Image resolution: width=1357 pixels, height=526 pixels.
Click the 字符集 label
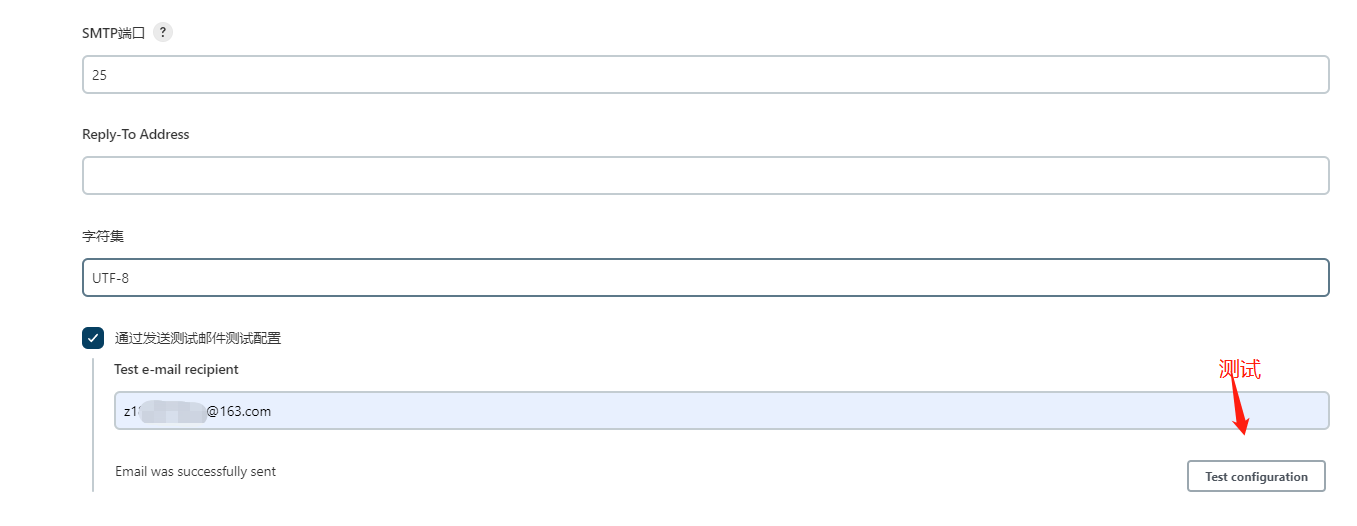tap(103, 236)
